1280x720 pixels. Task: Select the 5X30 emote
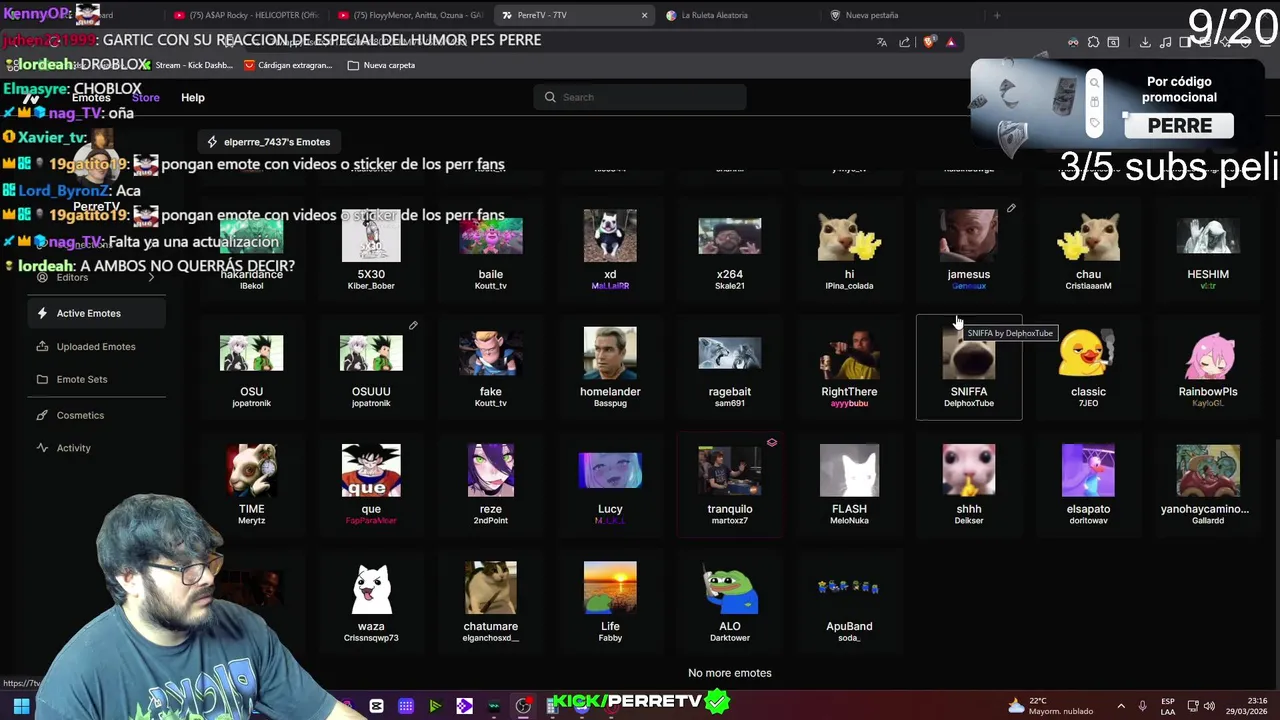[x=371, y=250]
